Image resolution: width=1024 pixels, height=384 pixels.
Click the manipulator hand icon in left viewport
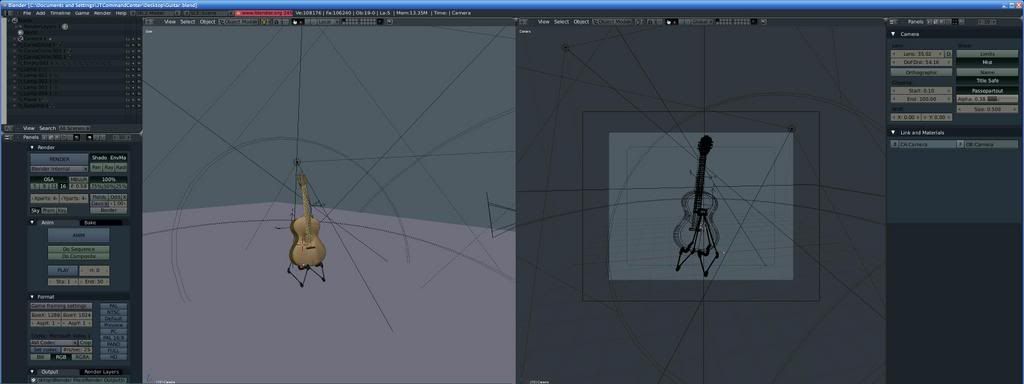tap(295, 22)
